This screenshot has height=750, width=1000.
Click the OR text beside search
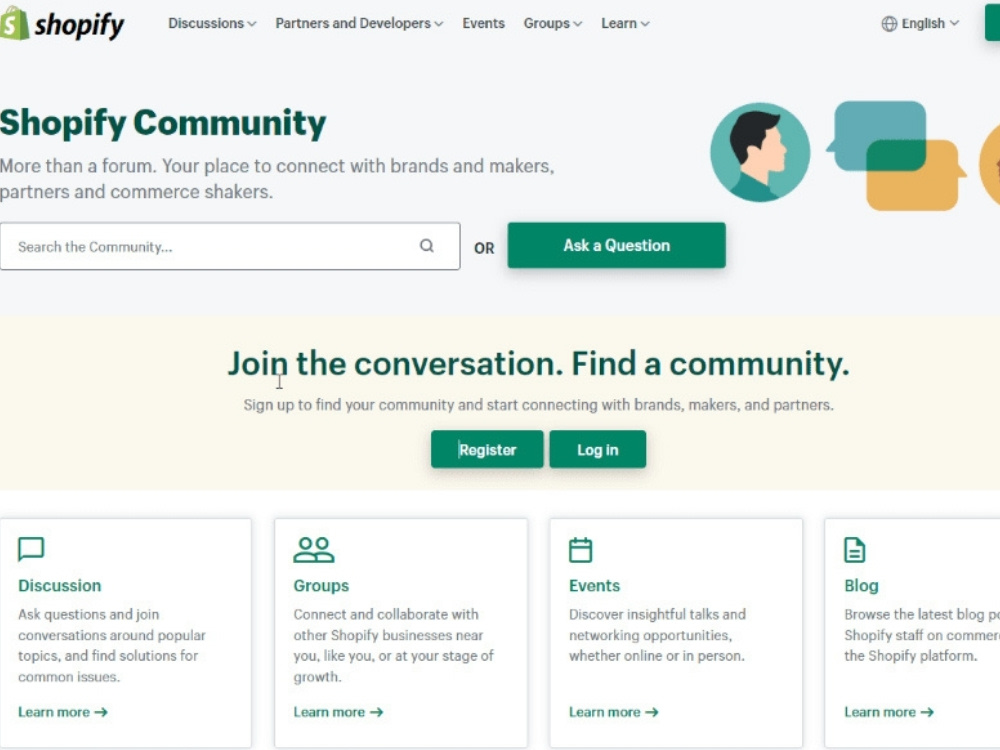[484, 248]
